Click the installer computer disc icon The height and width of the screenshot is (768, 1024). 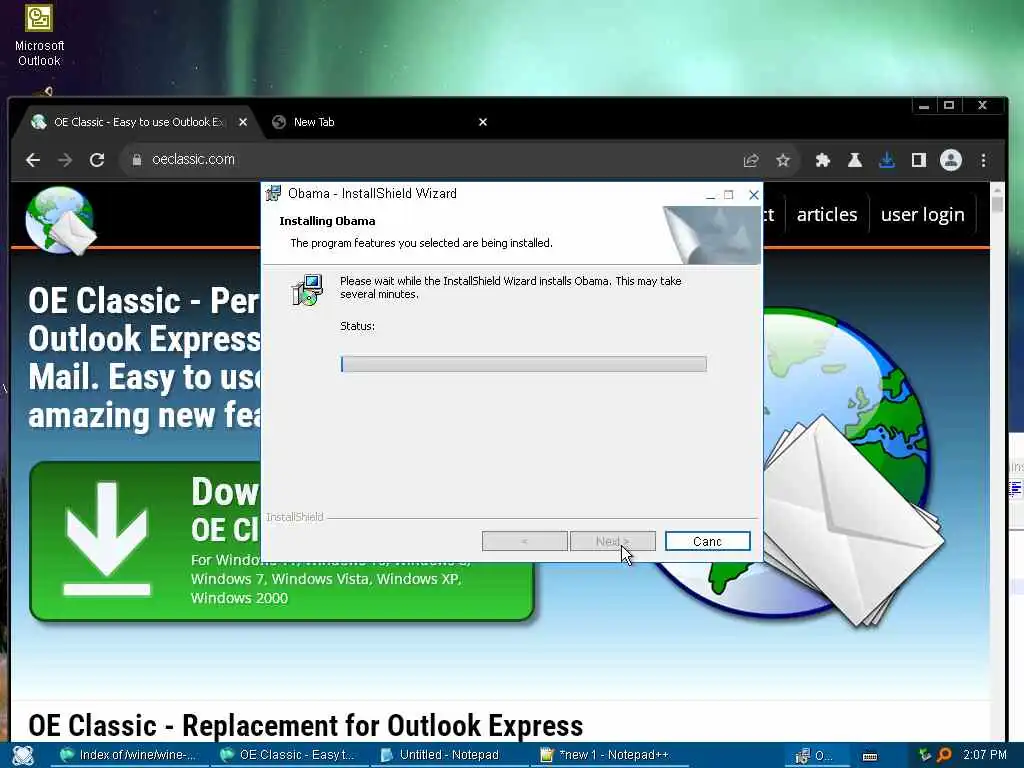pyautogui.click(x=307, y=291)
